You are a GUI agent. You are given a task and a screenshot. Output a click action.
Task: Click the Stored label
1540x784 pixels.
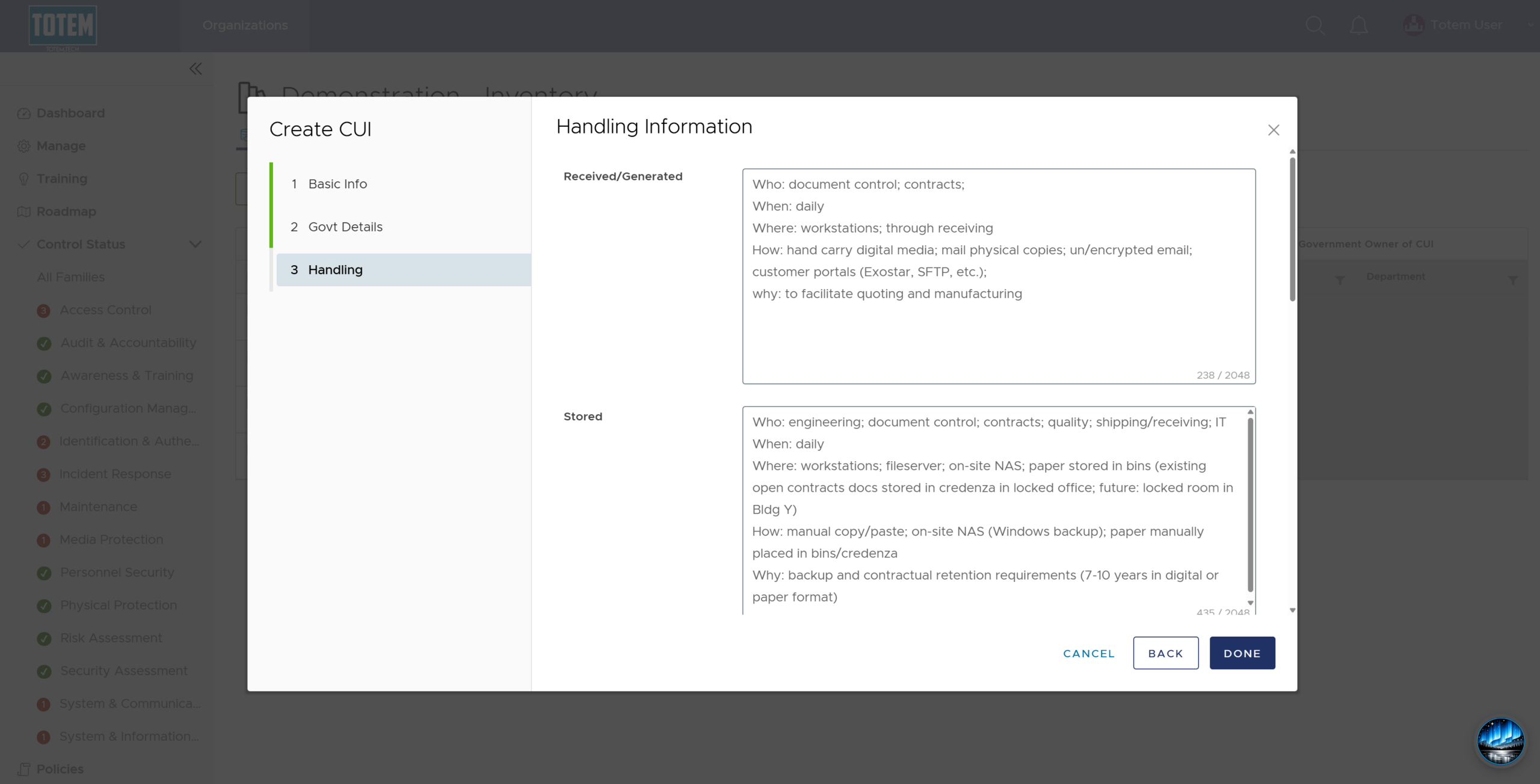tap(582, 417)
